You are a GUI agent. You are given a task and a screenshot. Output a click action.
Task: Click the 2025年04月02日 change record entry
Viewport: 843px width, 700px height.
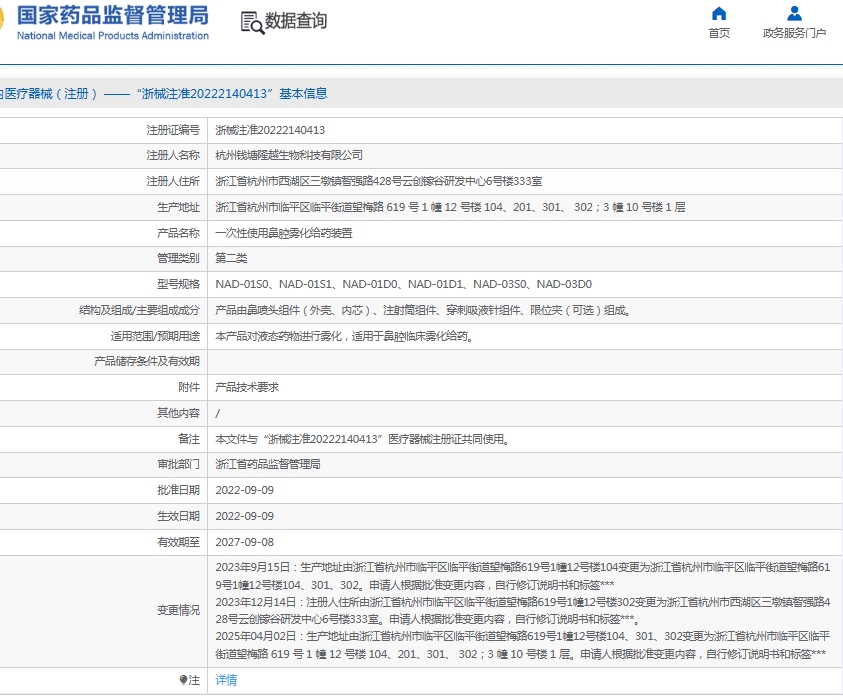pyautogui.click(x=523, y=645)
